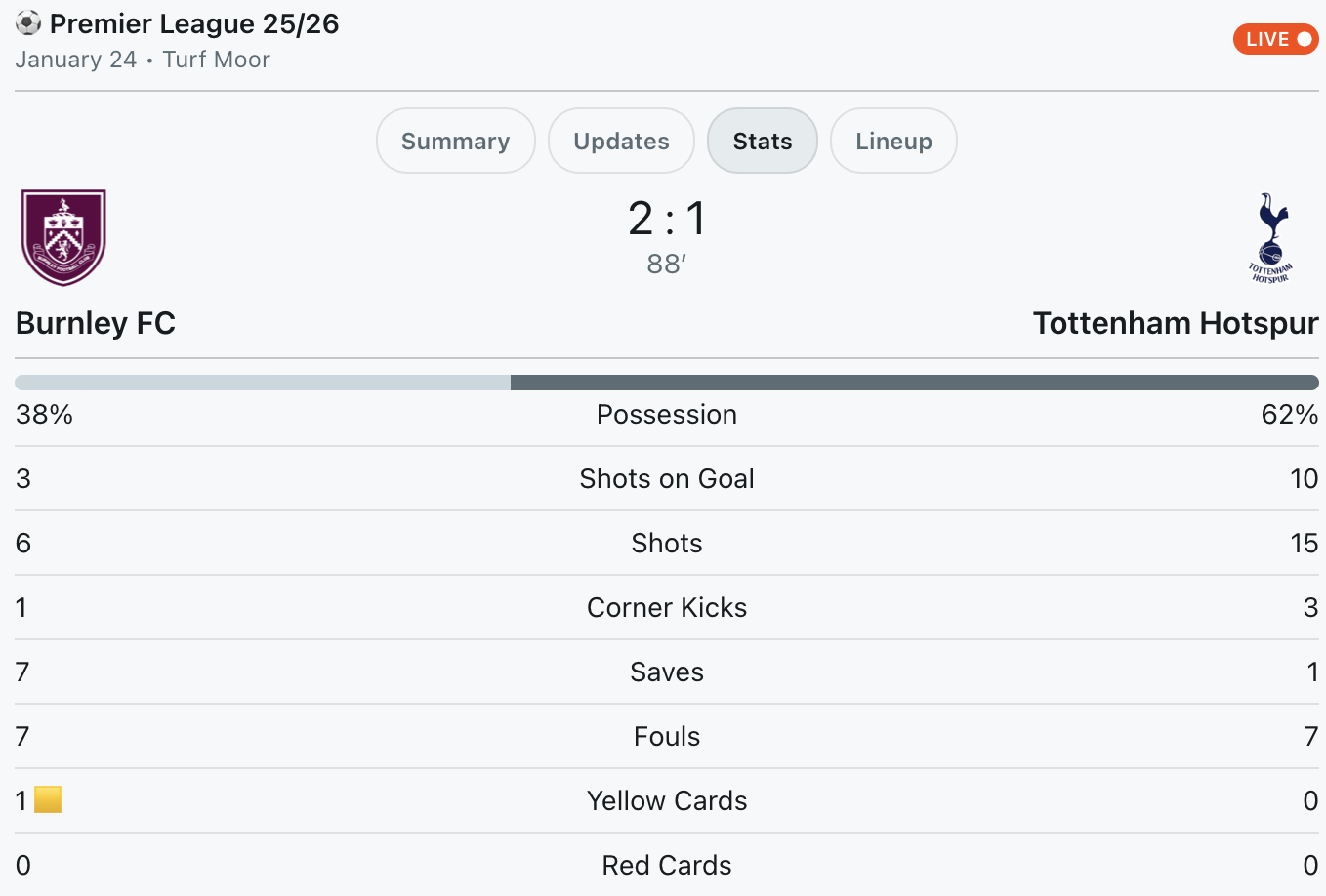
Task: Select the Stats tab
Action: click(762, 141)
